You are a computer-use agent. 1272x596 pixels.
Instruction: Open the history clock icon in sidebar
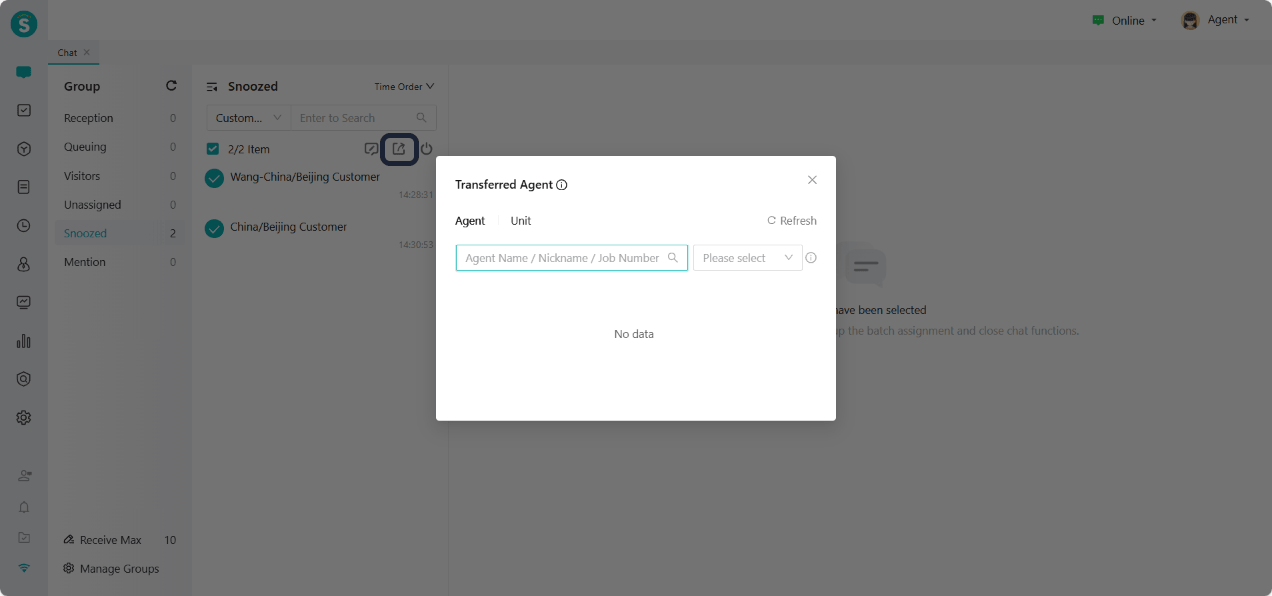coord(24,226)
